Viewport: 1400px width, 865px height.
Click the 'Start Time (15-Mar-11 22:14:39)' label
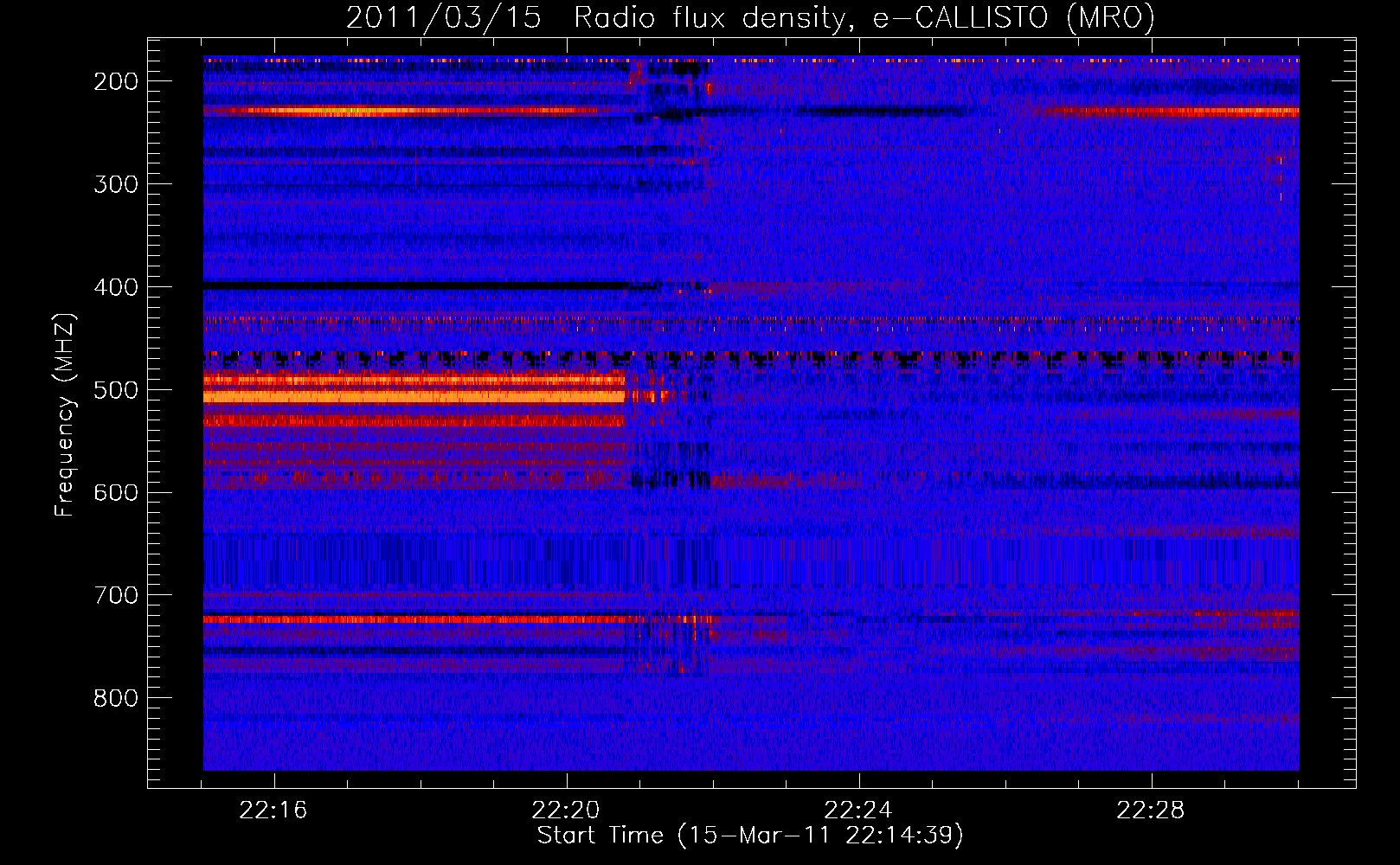click(750, 835)
